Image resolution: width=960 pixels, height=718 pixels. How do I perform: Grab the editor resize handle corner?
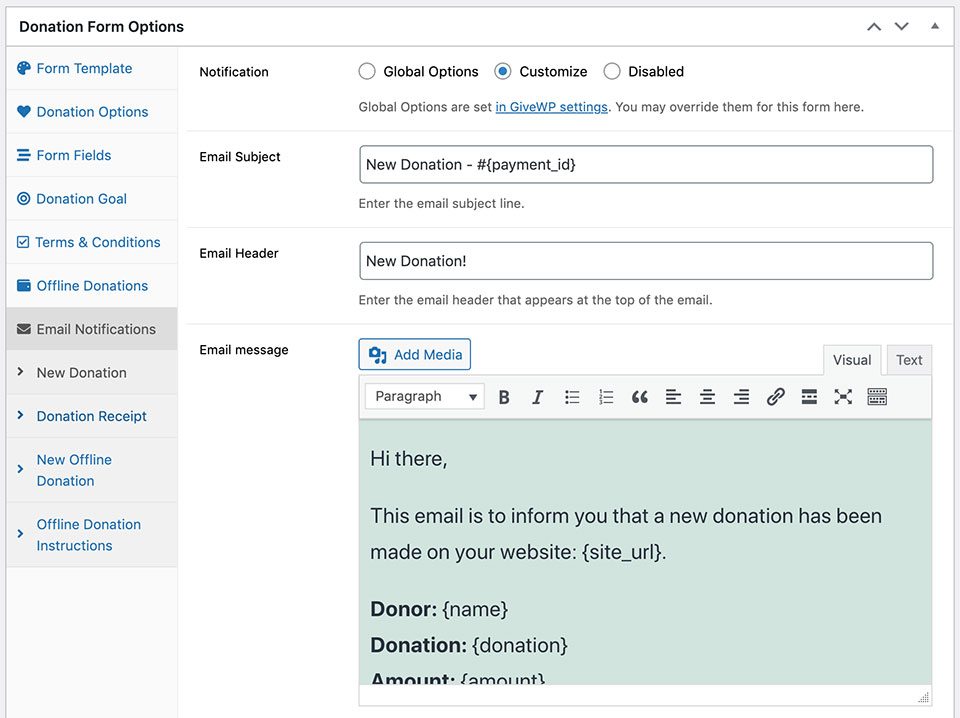coord(923,697)
